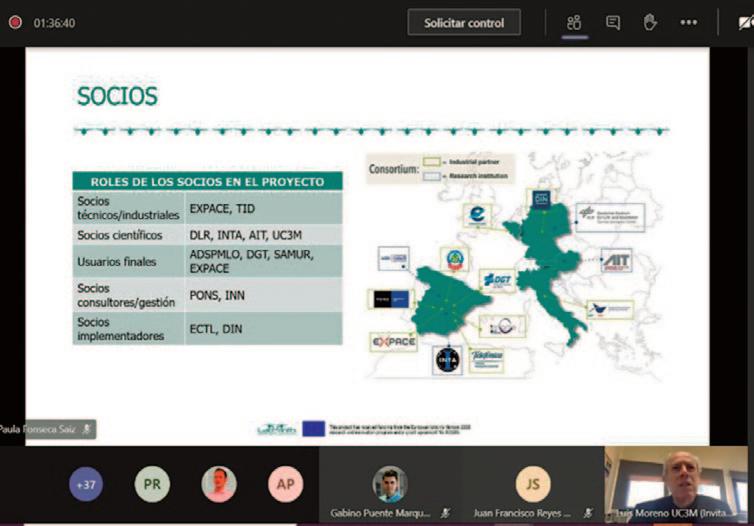Click the ROLES DE LOS SOCIOS EN EL PROYECTO header

point(207,181)
